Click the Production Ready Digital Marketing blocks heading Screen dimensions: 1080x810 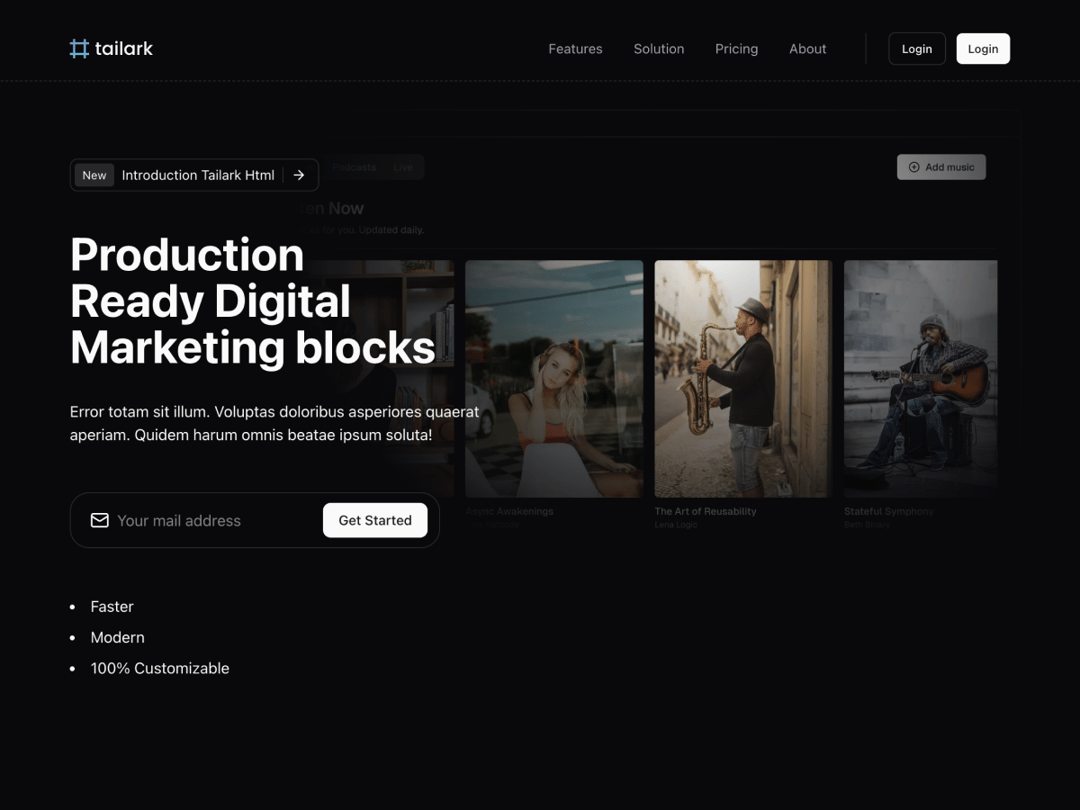pyautogui.click(x=253, y=301)
